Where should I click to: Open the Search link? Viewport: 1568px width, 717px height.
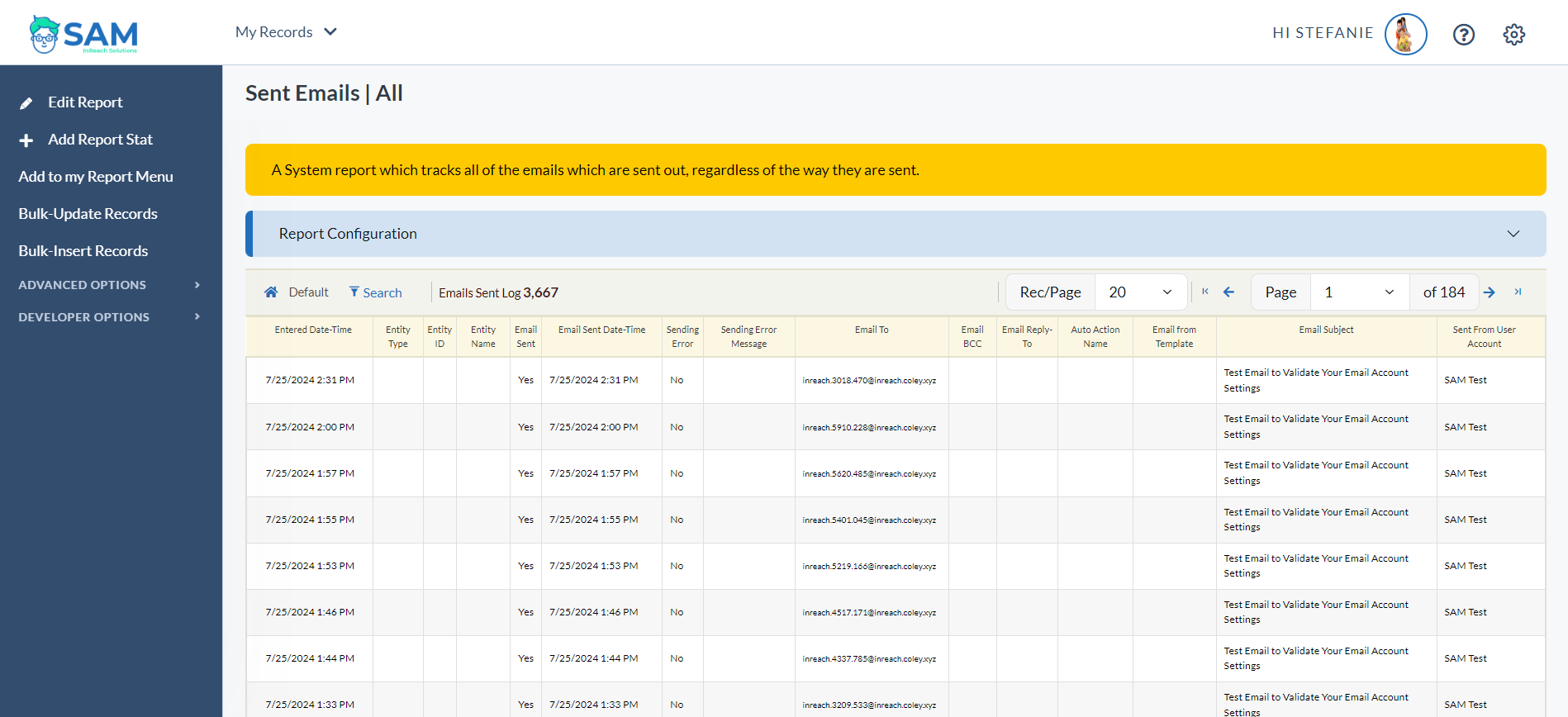pyautogui.click(x=382, y=293)
